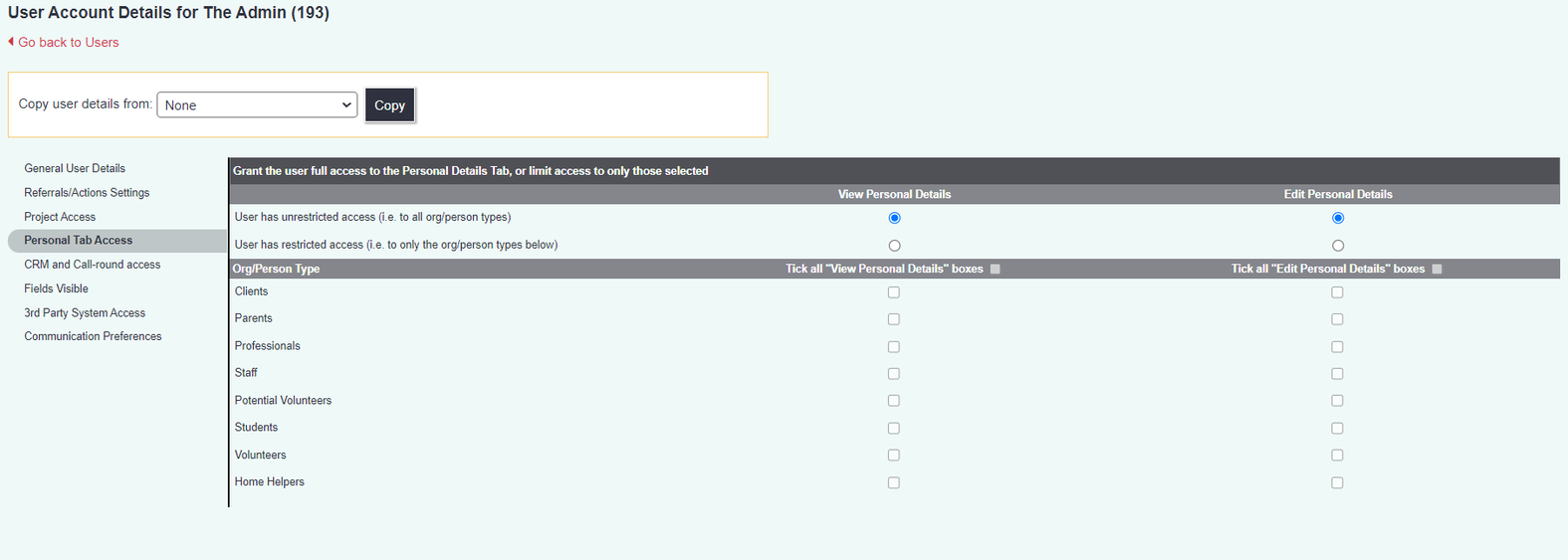Viewport: 1568px width, 560px height.
Task: Tick View Personal Details for Professionals
Action: 893,347
